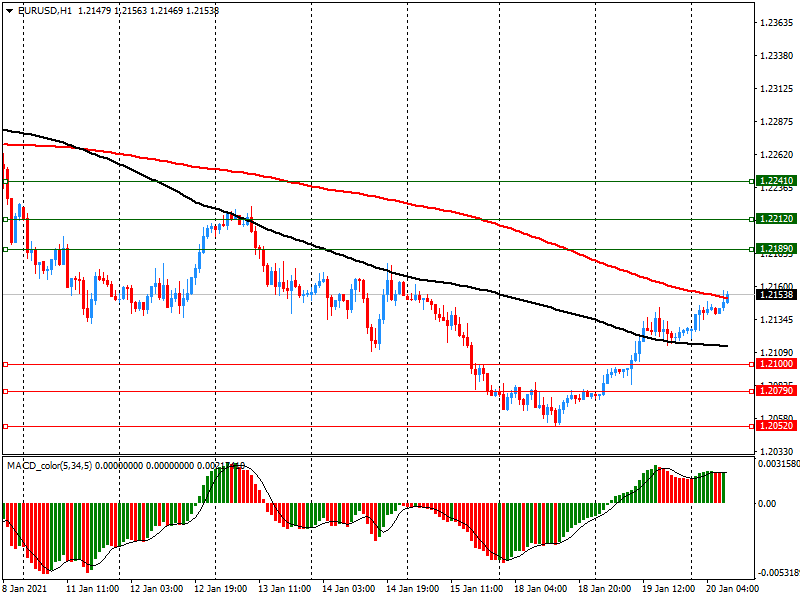
Task: Grab right handle of 1.20790 line
Action: pyautogui.click(x=752, y=391)
